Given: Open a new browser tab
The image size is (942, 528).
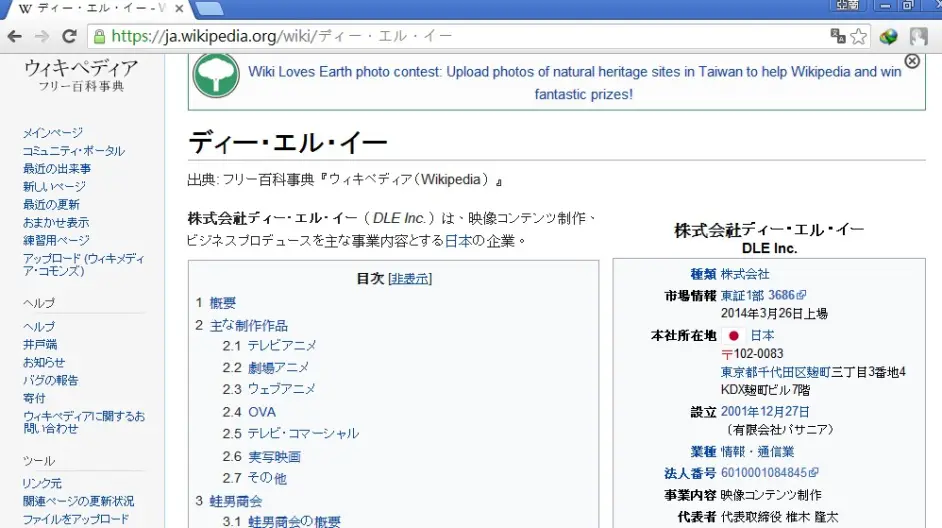Looking at the screenshot, I should tap(210, 8).
